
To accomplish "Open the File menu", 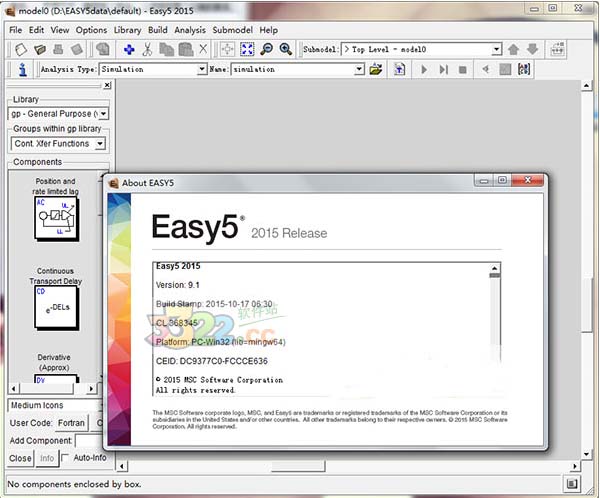I will pos(16,30).
